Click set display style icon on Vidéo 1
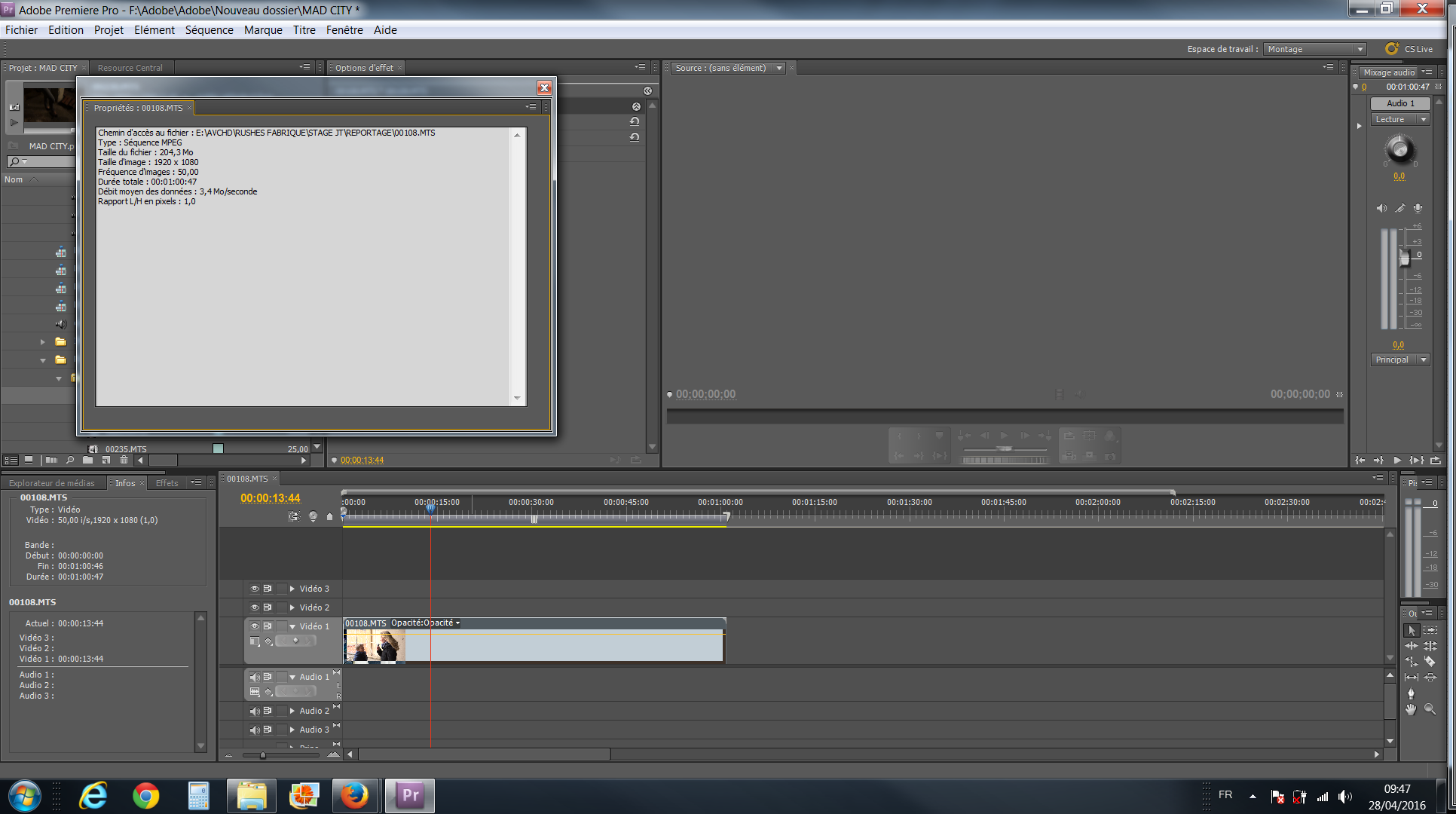The width and height of the screenshot is (1456, 814). 255,641
